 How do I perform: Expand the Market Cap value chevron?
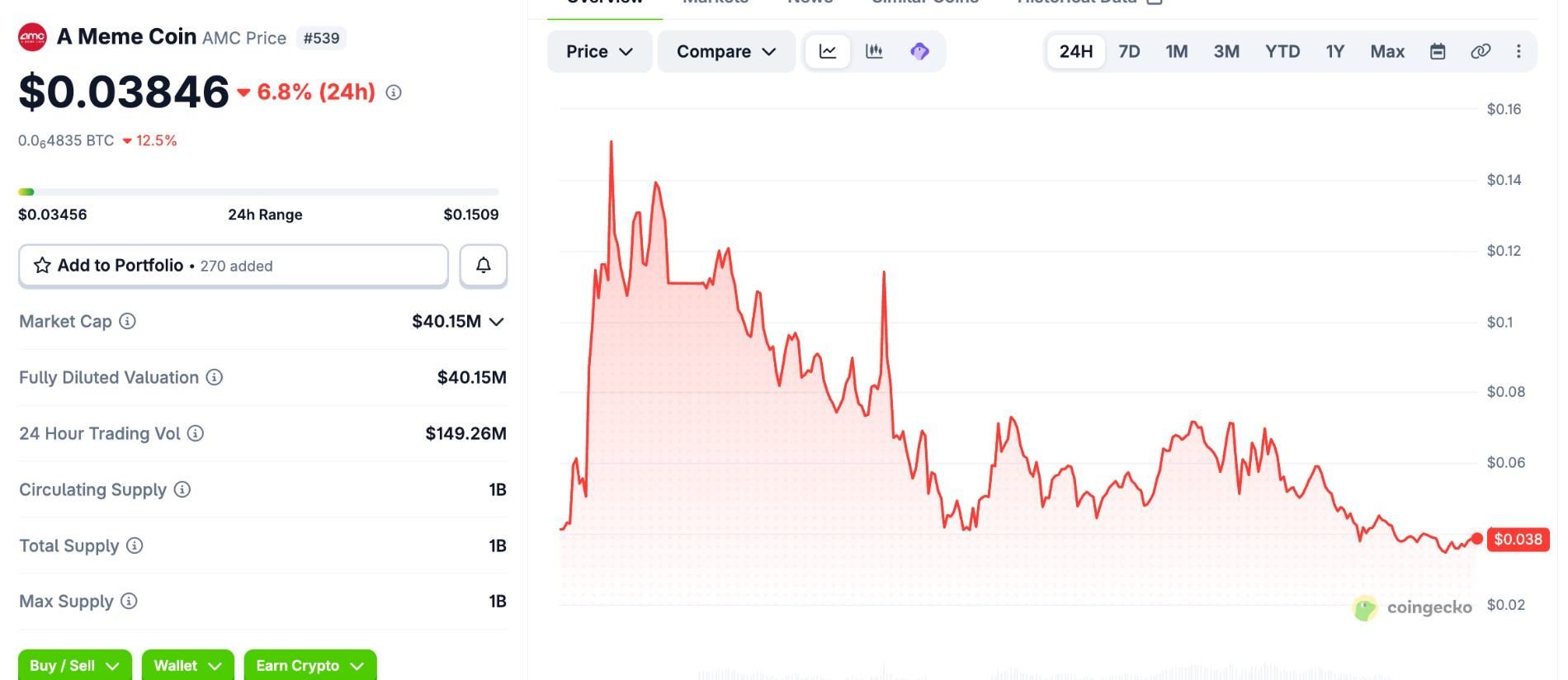497,322
